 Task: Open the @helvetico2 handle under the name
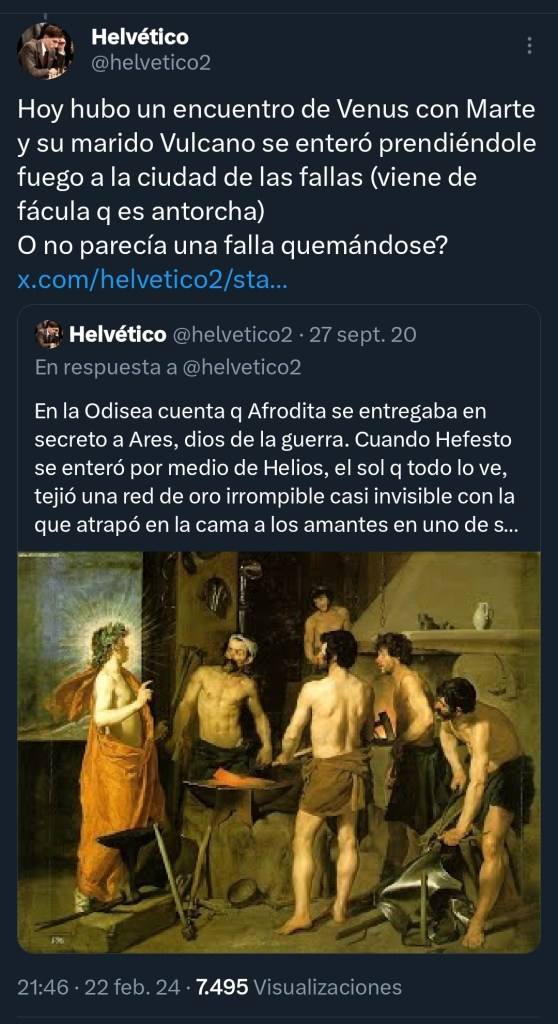pyautogui.click(x=151, y=63)
